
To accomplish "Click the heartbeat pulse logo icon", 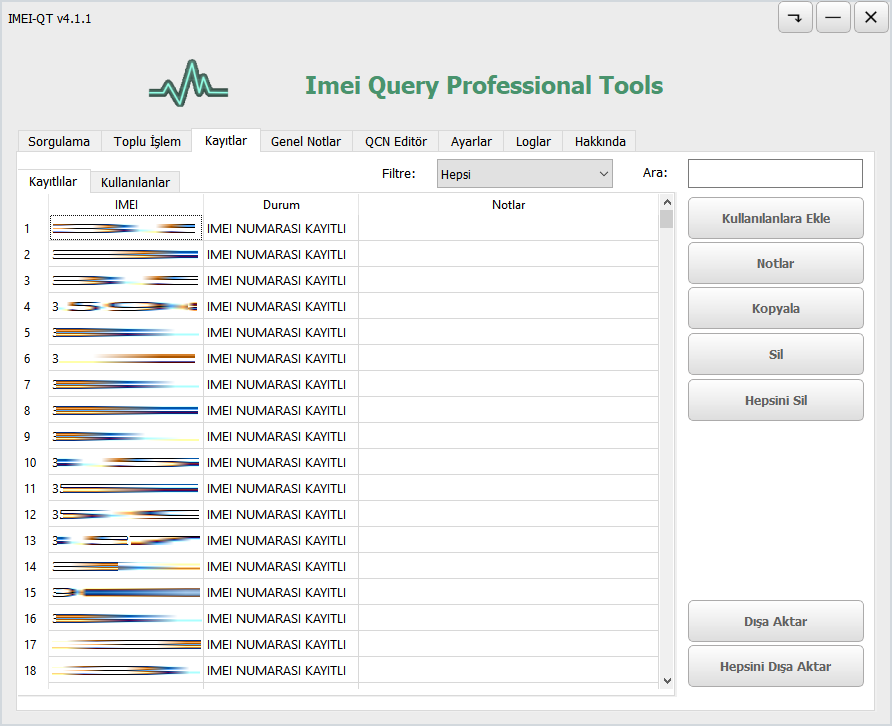I will (x=188, y=83).
